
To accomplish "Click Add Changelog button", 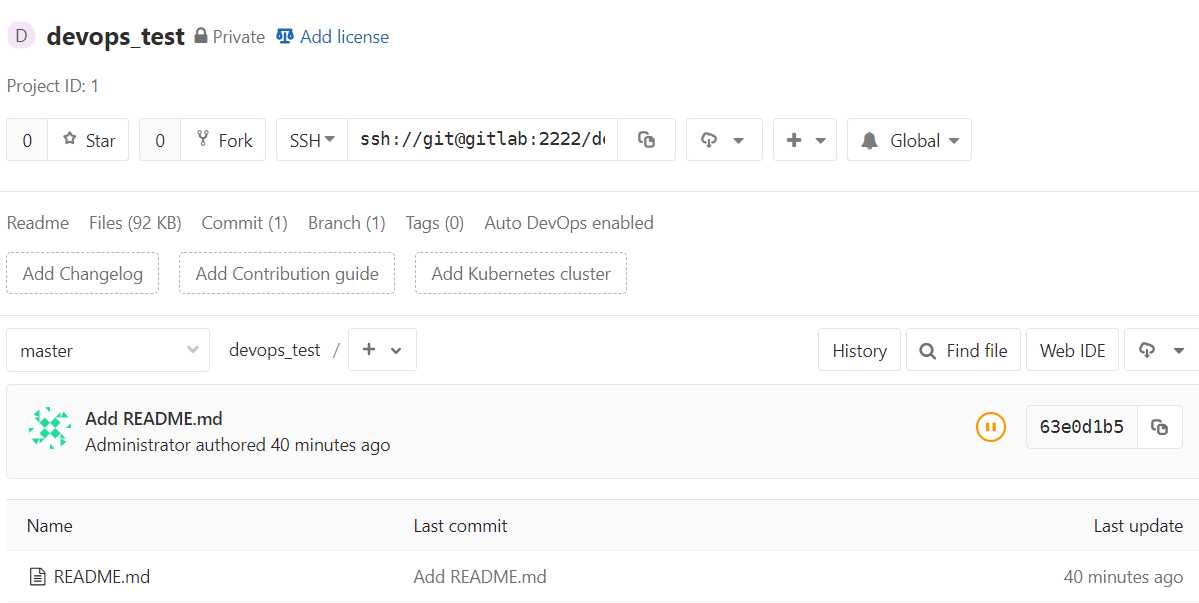I will (83, 274).
